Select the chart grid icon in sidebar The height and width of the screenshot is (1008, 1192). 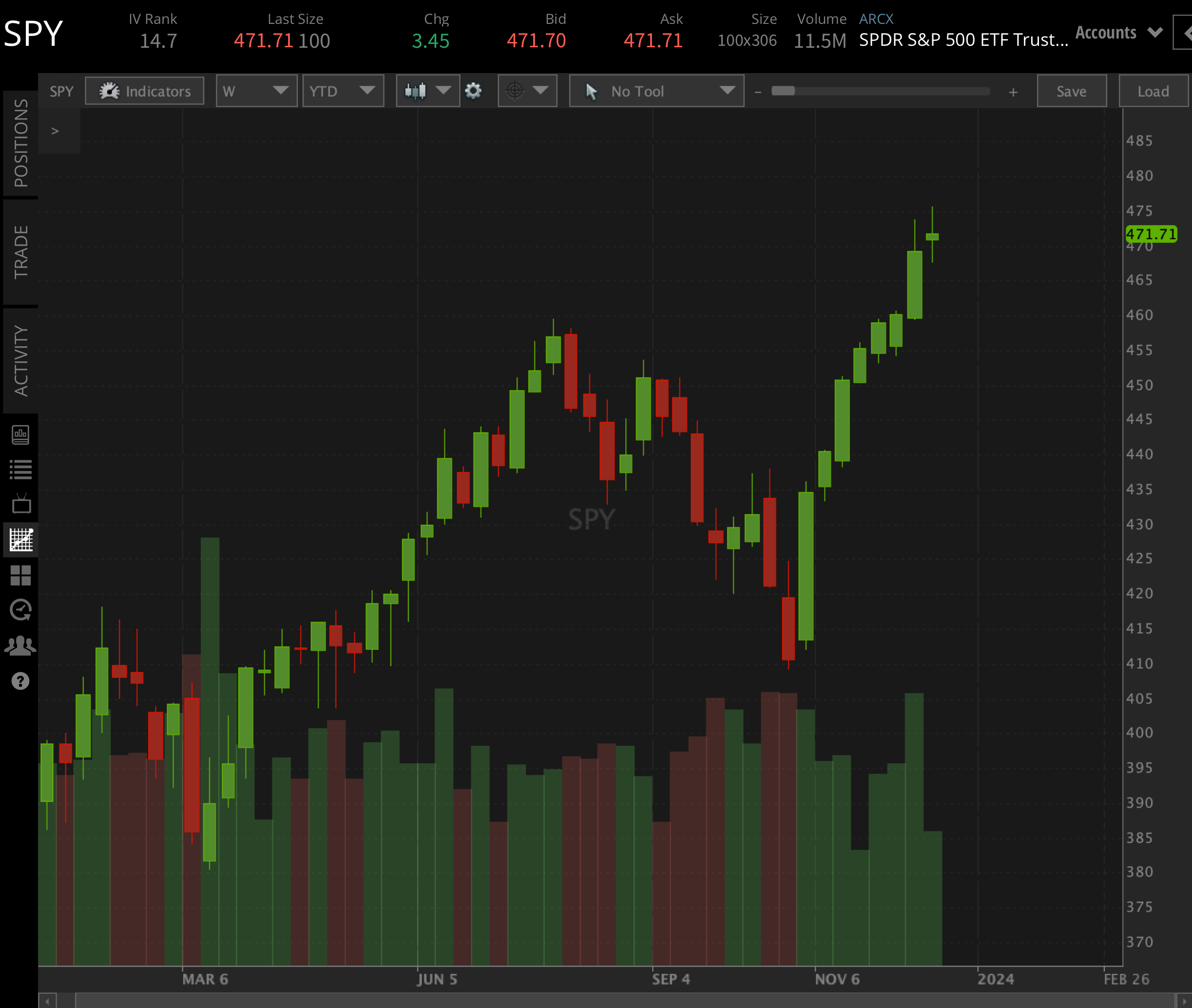[x=21, y=540]
